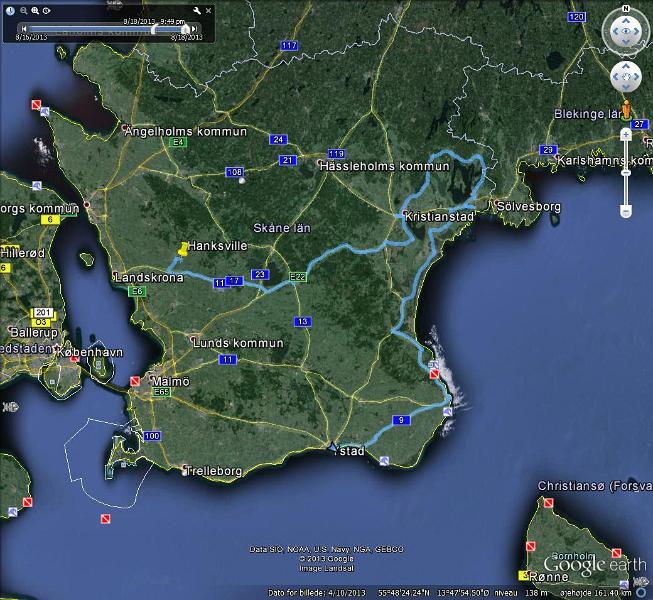This screenshot has width=653, height=600.
Task: Click road 23 shield
Action: tap(260, 274)
